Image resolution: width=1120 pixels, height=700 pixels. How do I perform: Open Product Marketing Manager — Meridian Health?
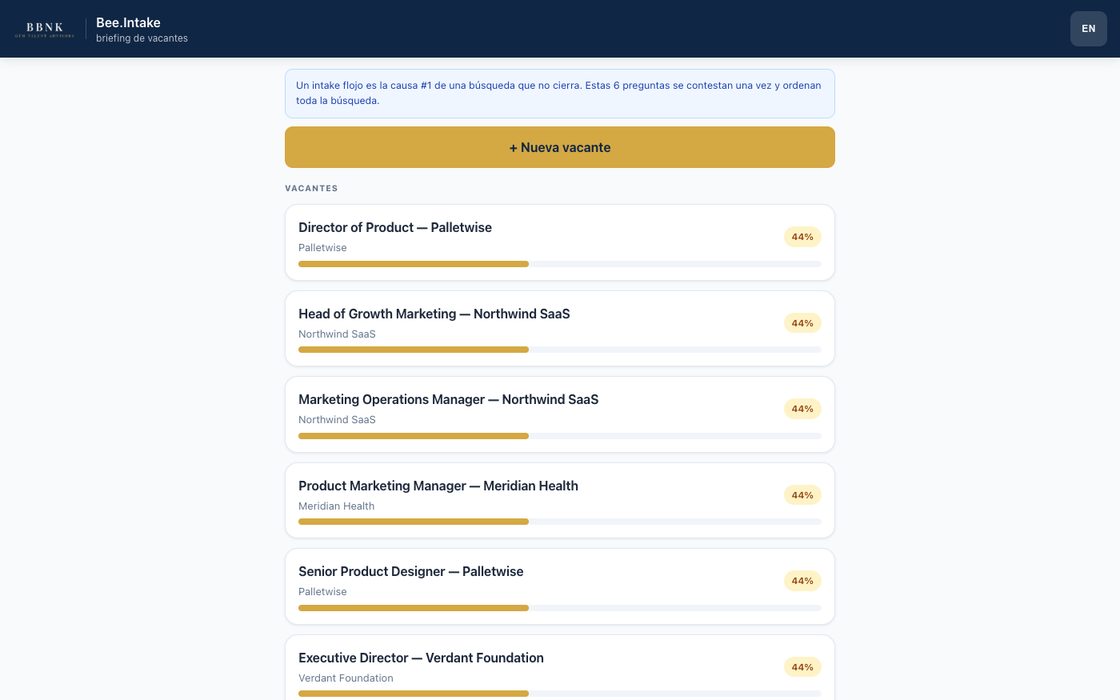point(559,501)
